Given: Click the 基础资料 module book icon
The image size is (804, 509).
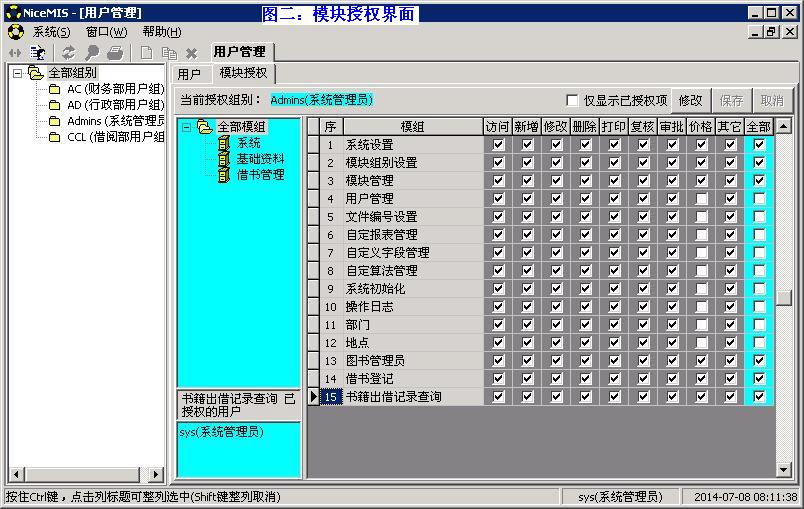Looking at the screenshot, I should 224,159.
